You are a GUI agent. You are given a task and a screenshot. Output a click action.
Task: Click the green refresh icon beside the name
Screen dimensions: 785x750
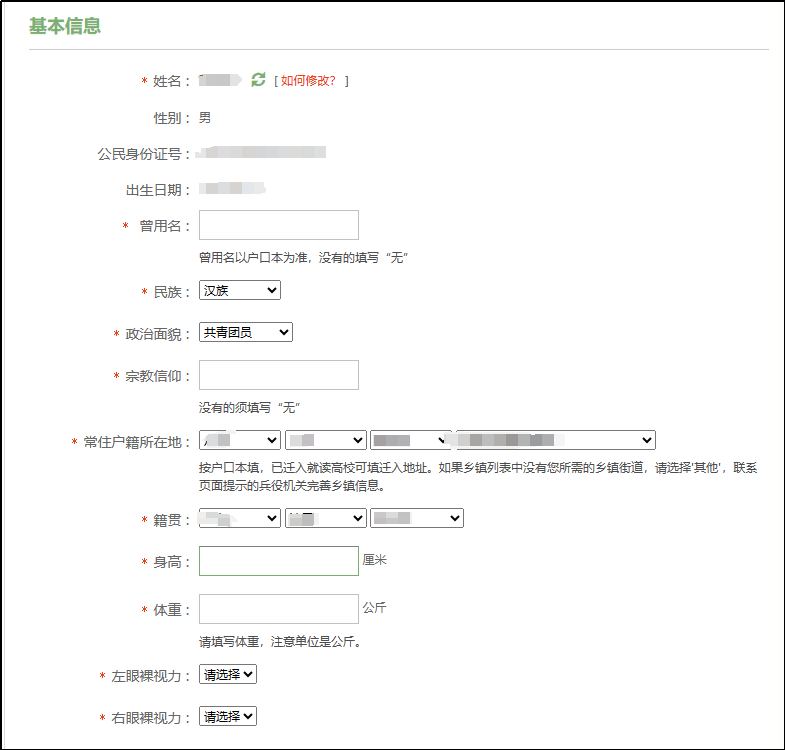click(x=259, y=80)
